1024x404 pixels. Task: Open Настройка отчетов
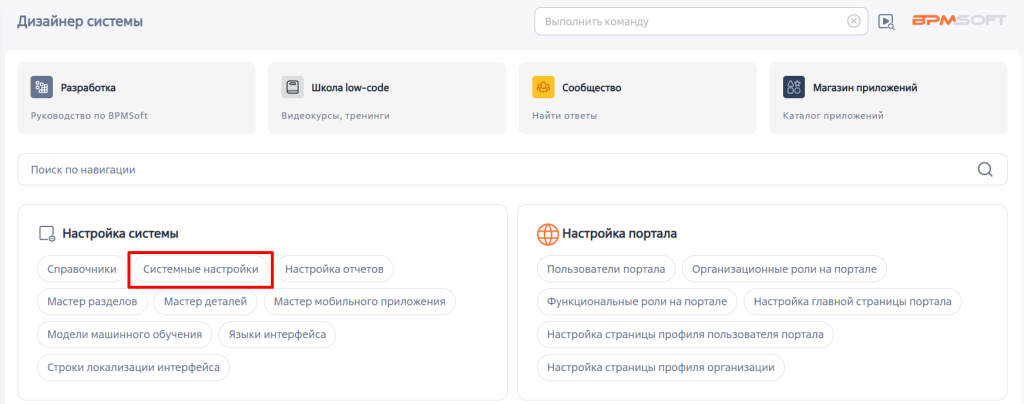(x=334, y=269)
